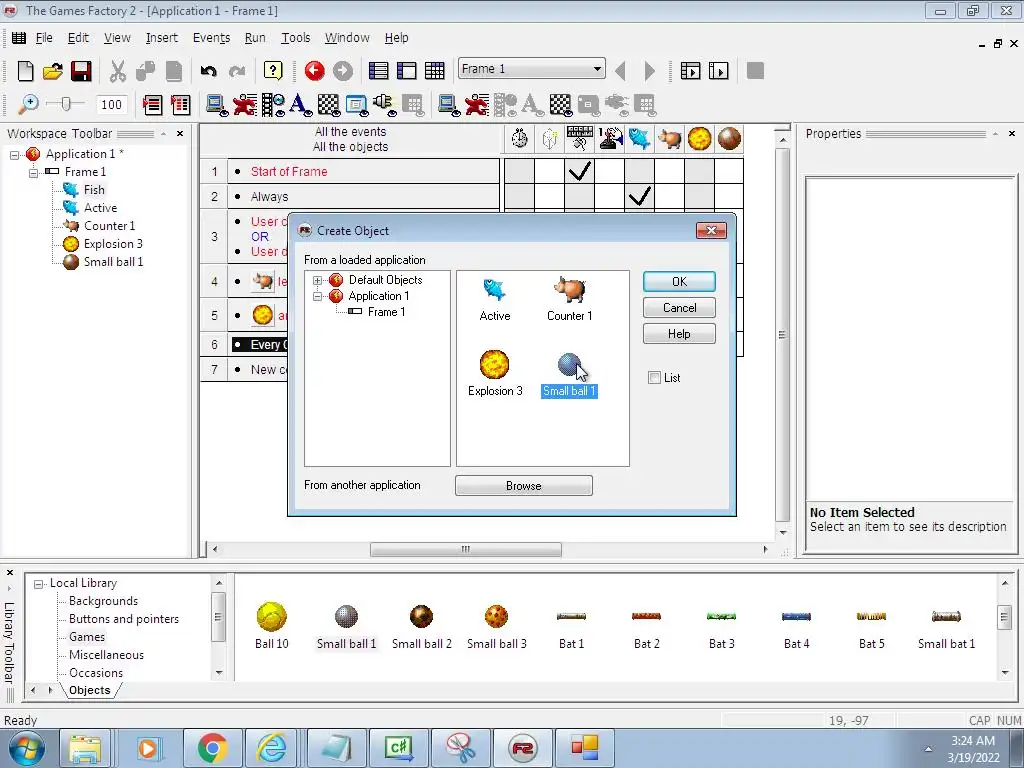Collapse the Local Library node
The width and height of the screenshot is (1024, 768).
pyautogui.click(x=39, y=584)
